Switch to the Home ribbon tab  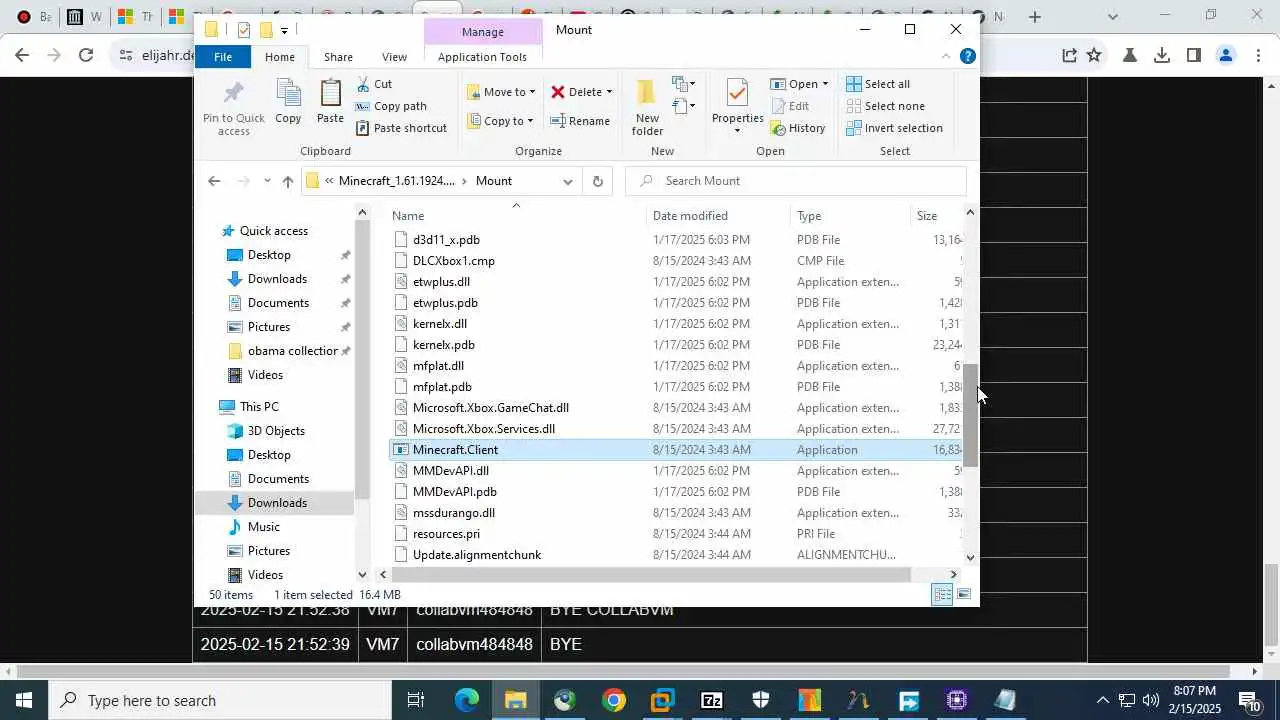tap(279, 57)
